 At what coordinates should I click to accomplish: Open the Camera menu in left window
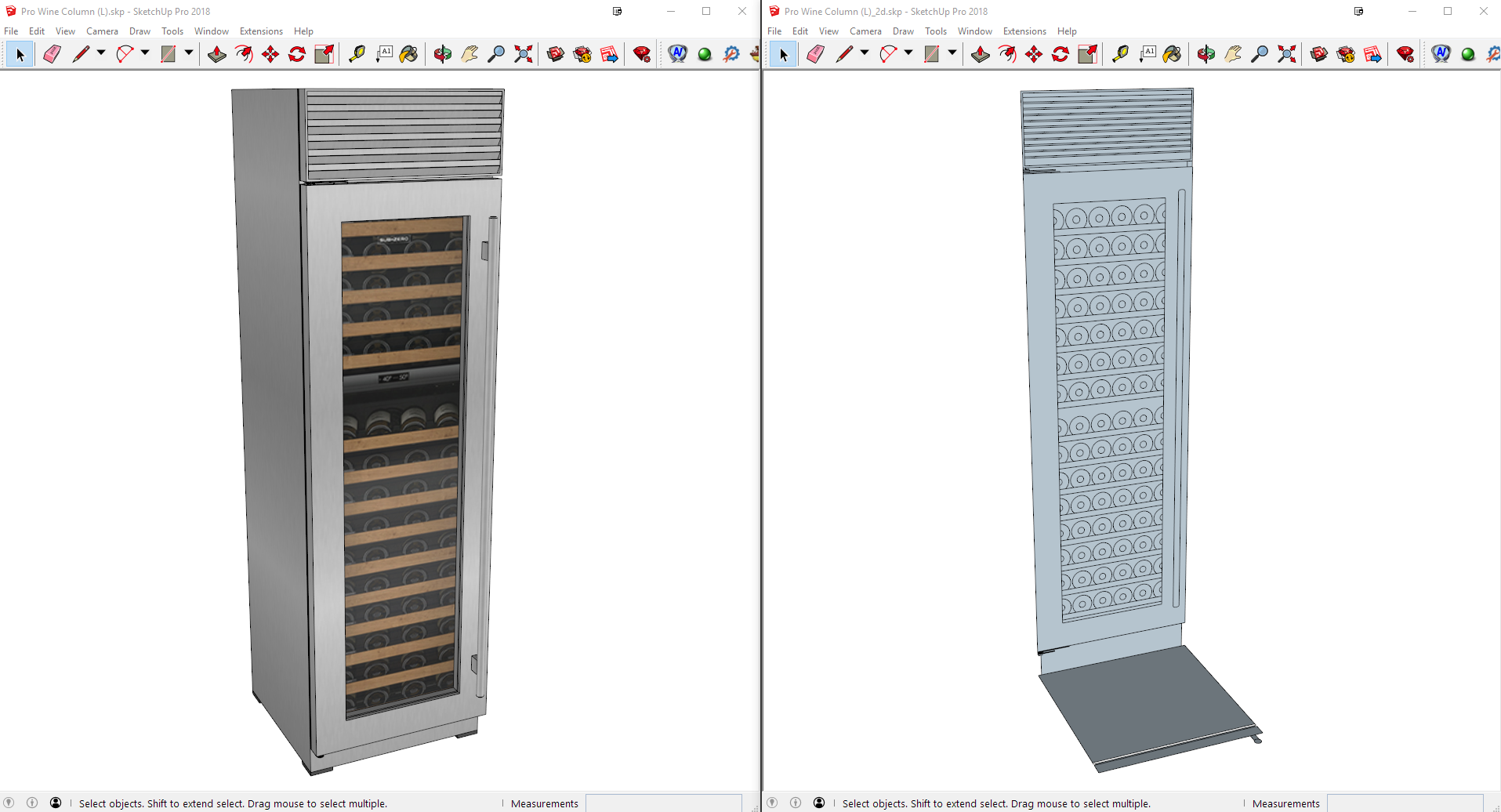[x=102, y=31]
